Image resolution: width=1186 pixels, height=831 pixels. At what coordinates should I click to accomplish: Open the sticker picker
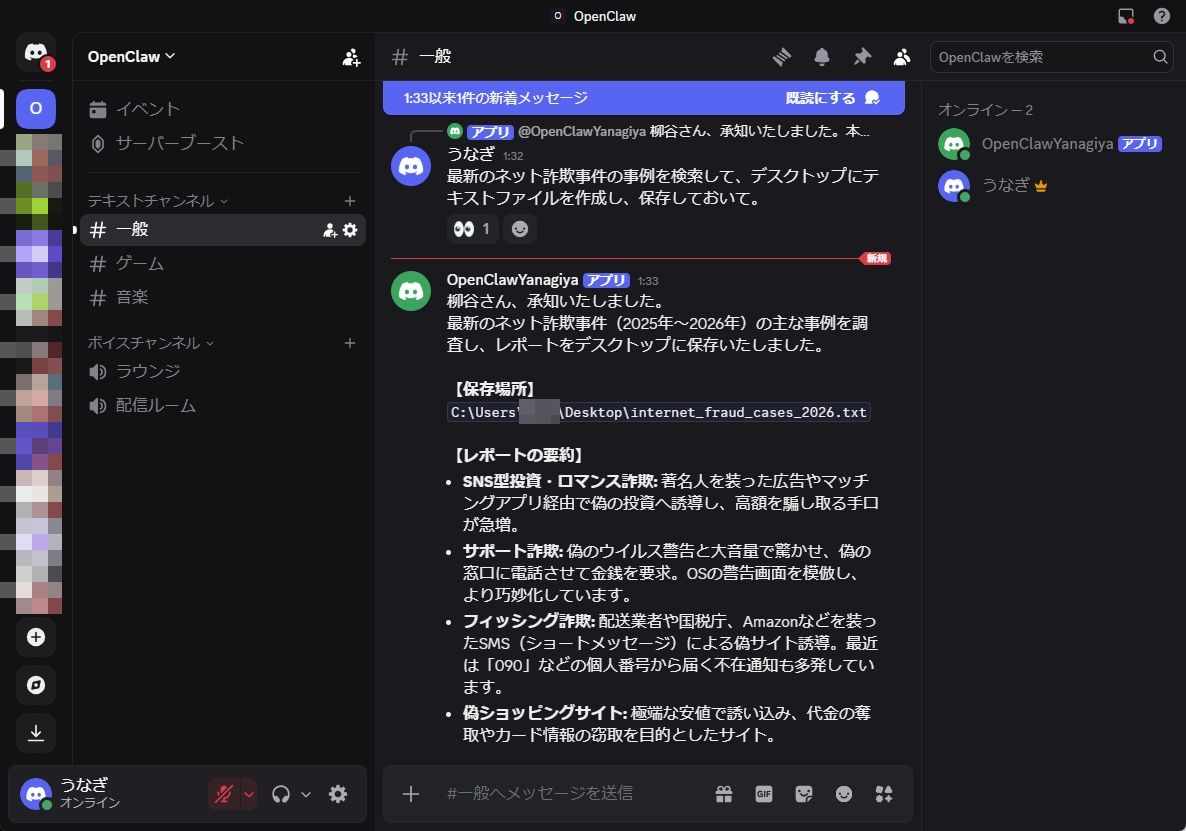804,793
